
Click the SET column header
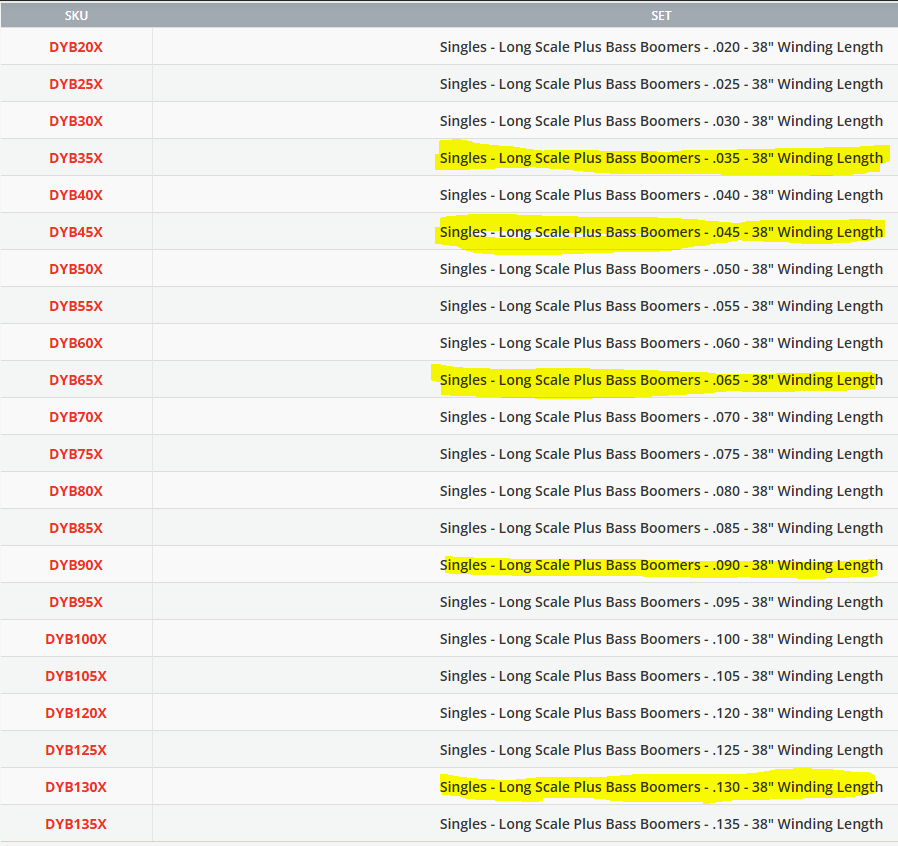coord(661,15)
